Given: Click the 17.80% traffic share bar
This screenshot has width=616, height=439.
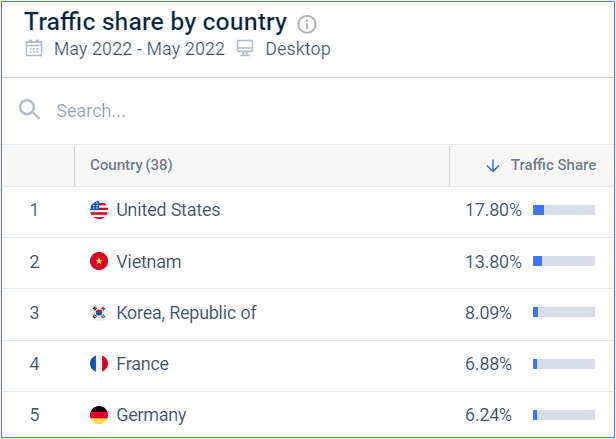Looking at the screenshot, I should point(564,210).
